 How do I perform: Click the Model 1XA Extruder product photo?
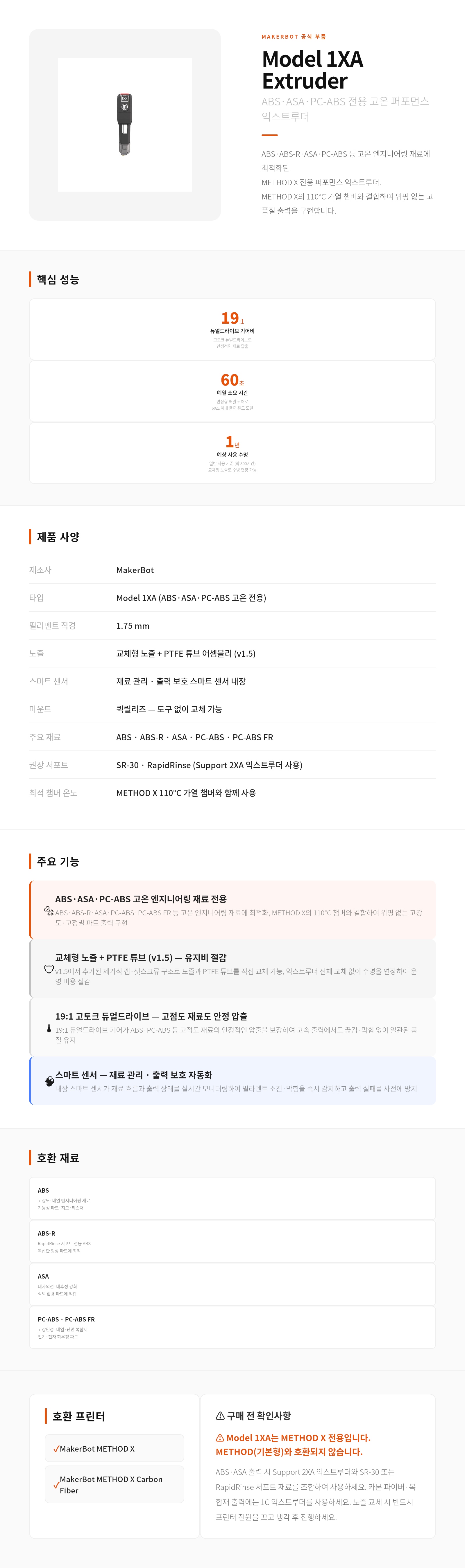coord(125,125)
